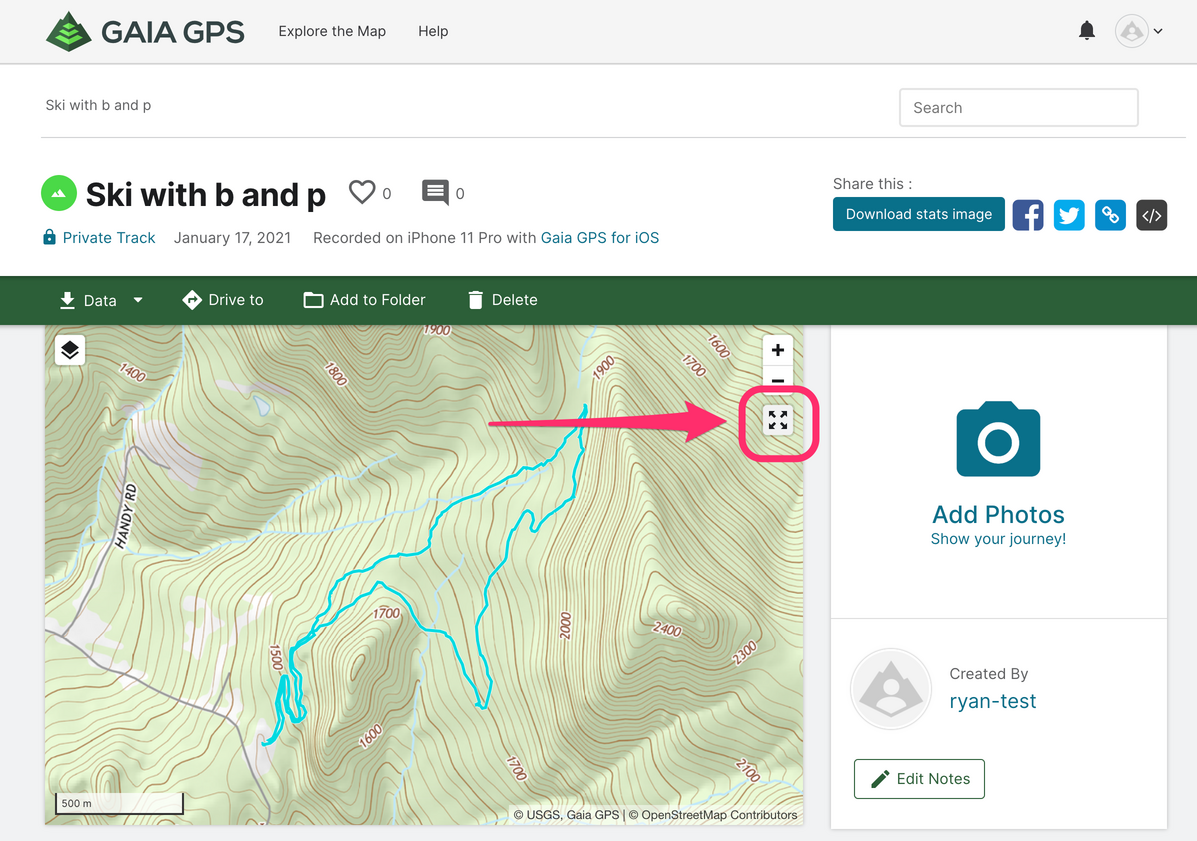Zoom in on the map
This screenshot has height=841, width=1197.
tap(777, 350)
